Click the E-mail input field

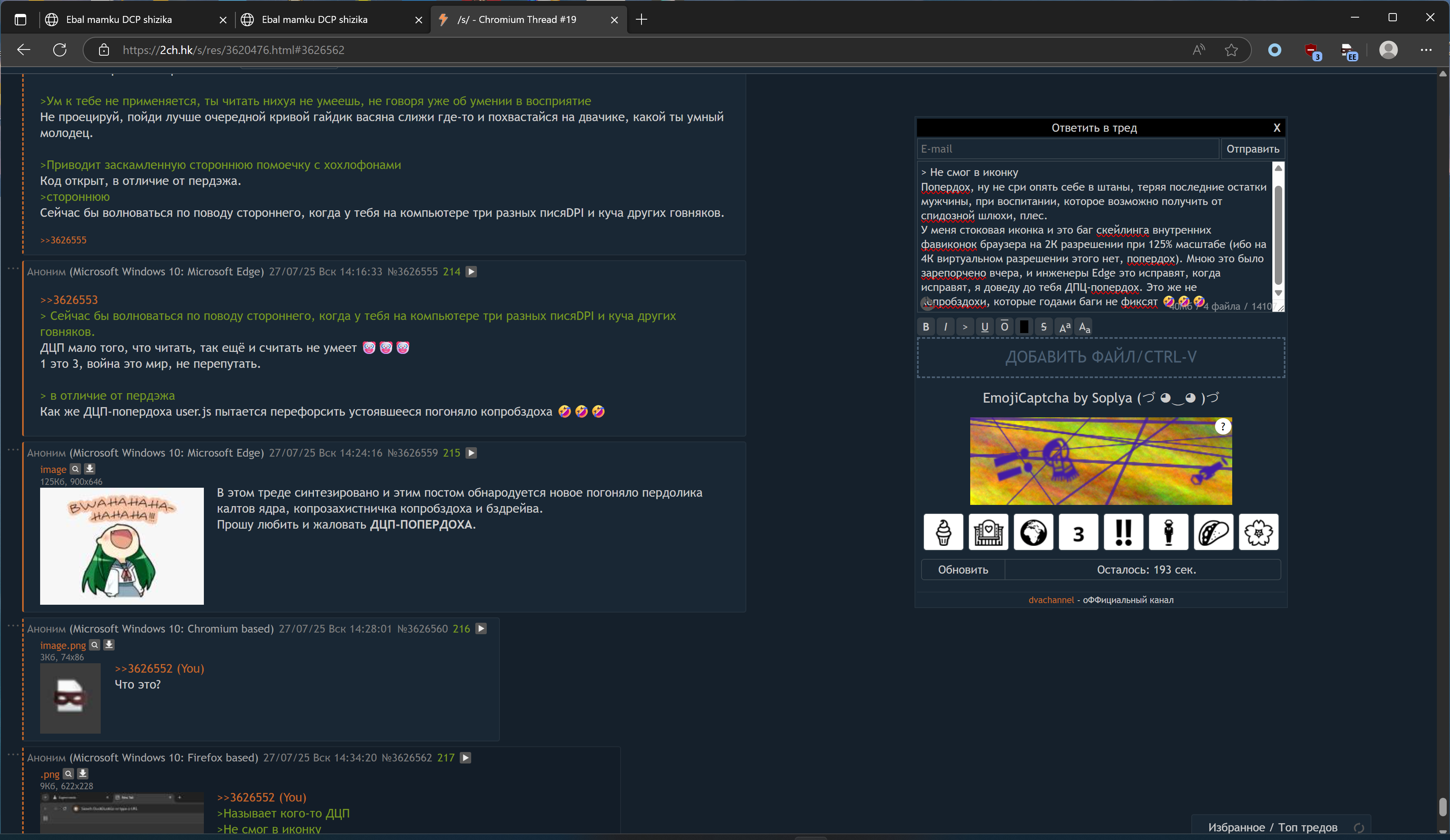[x=1067, y=149]
